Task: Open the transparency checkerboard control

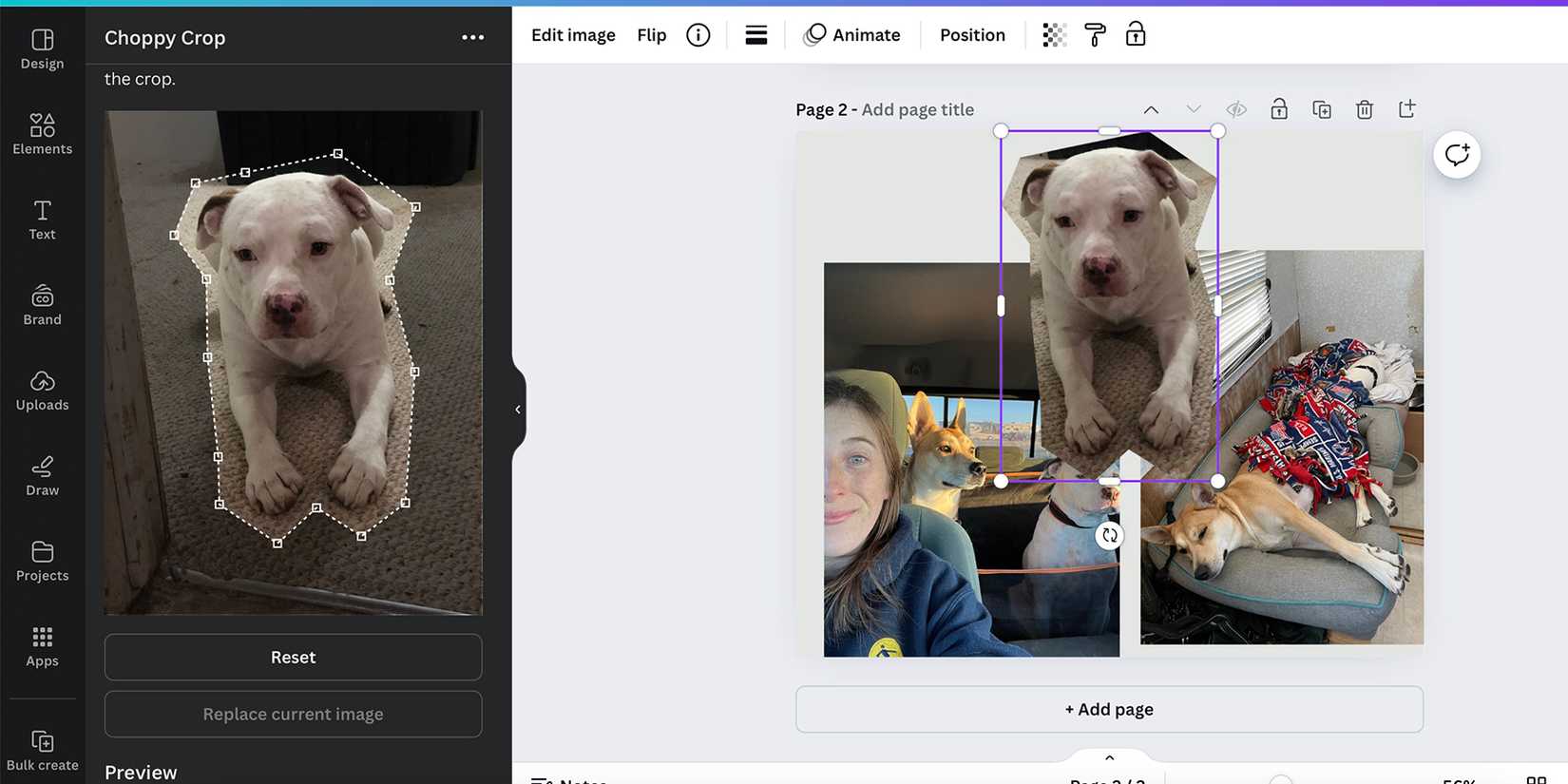Action: tap(1054, 35)
